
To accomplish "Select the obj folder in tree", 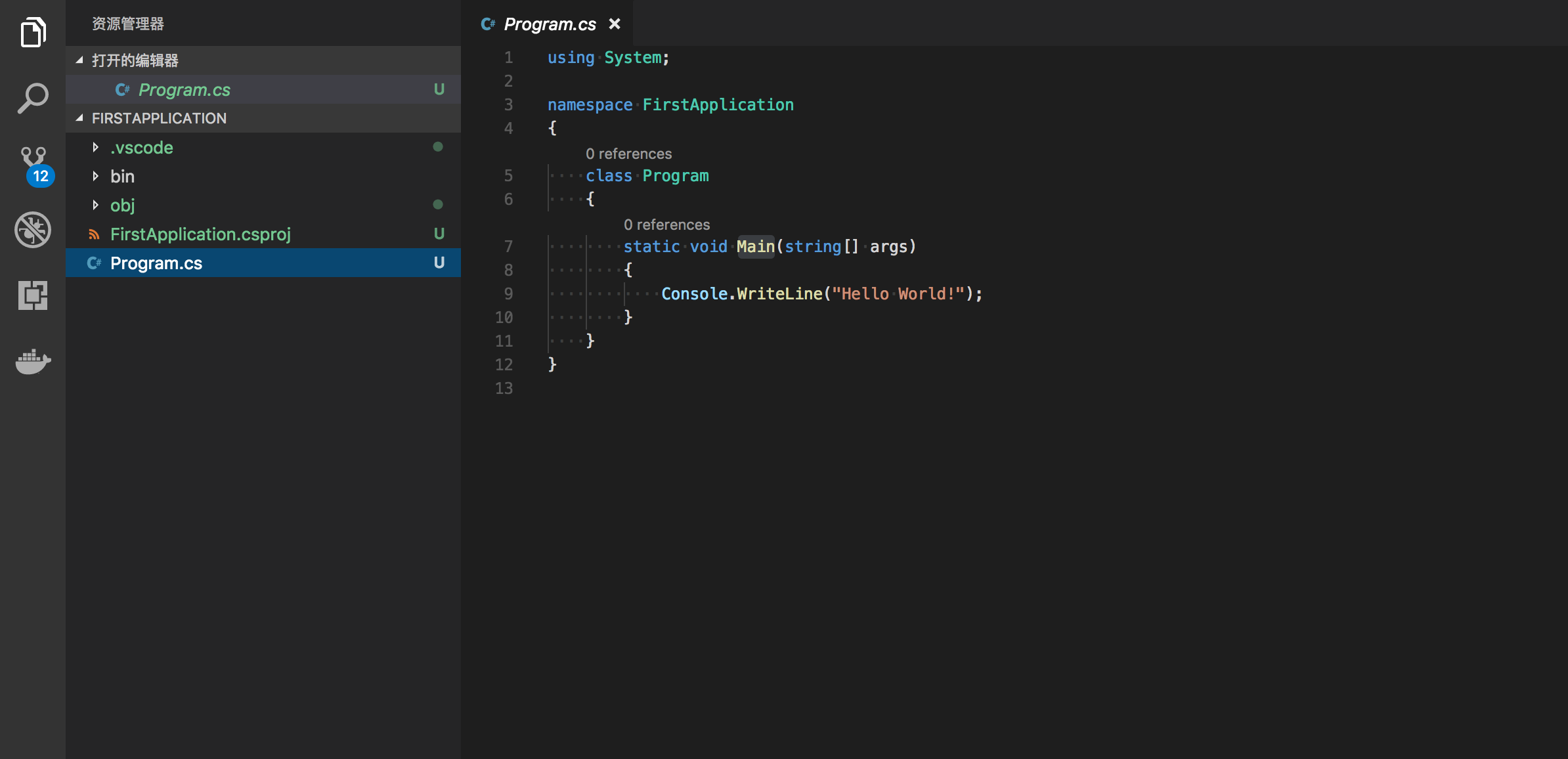I will click(x=263, y=205).
